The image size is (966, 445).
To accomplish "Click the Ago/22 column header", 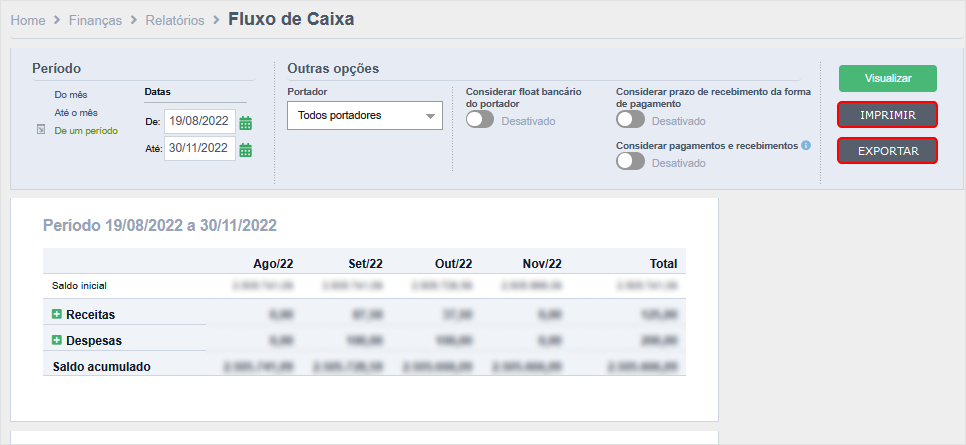I will coord(273,264).
